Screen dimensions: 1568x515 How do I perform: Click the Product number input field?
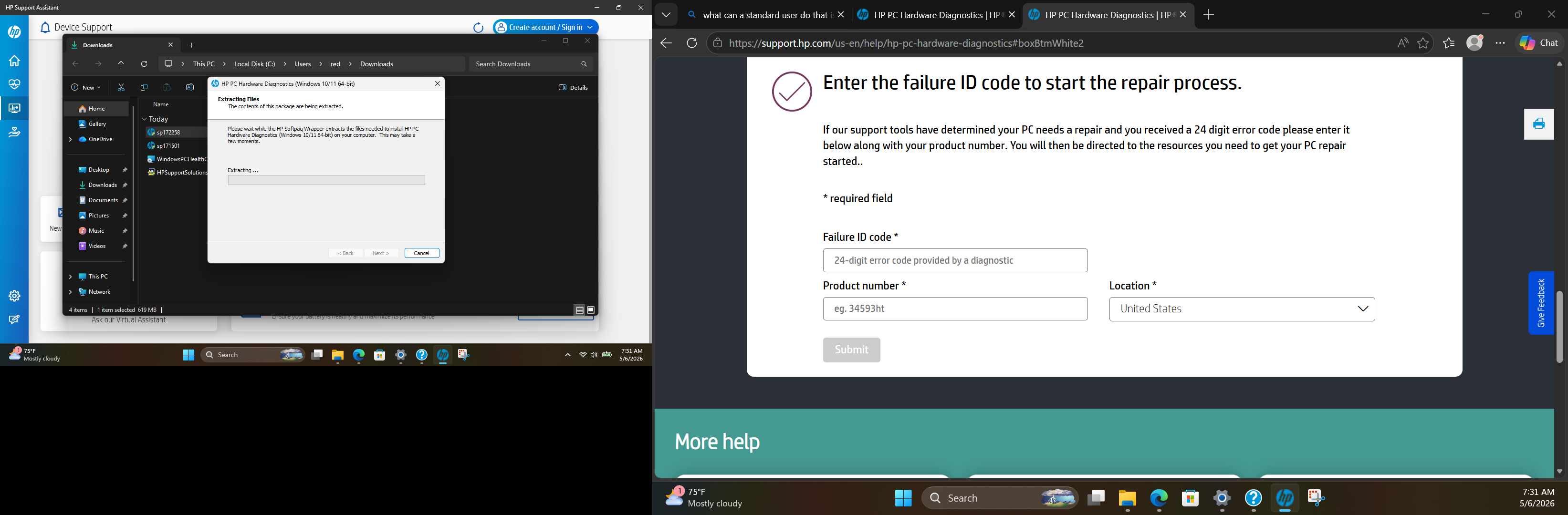(955, 309)
